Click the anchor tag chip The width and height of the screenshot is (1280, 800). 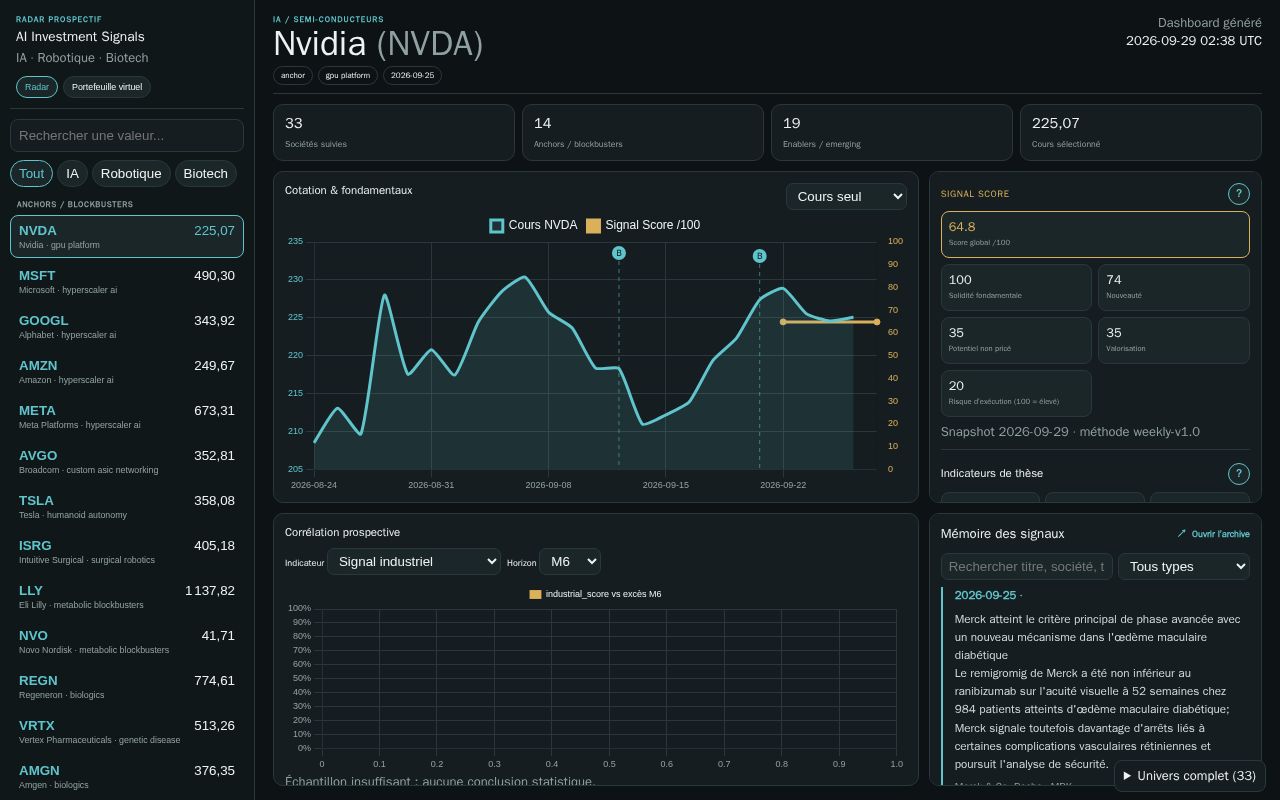293,75
